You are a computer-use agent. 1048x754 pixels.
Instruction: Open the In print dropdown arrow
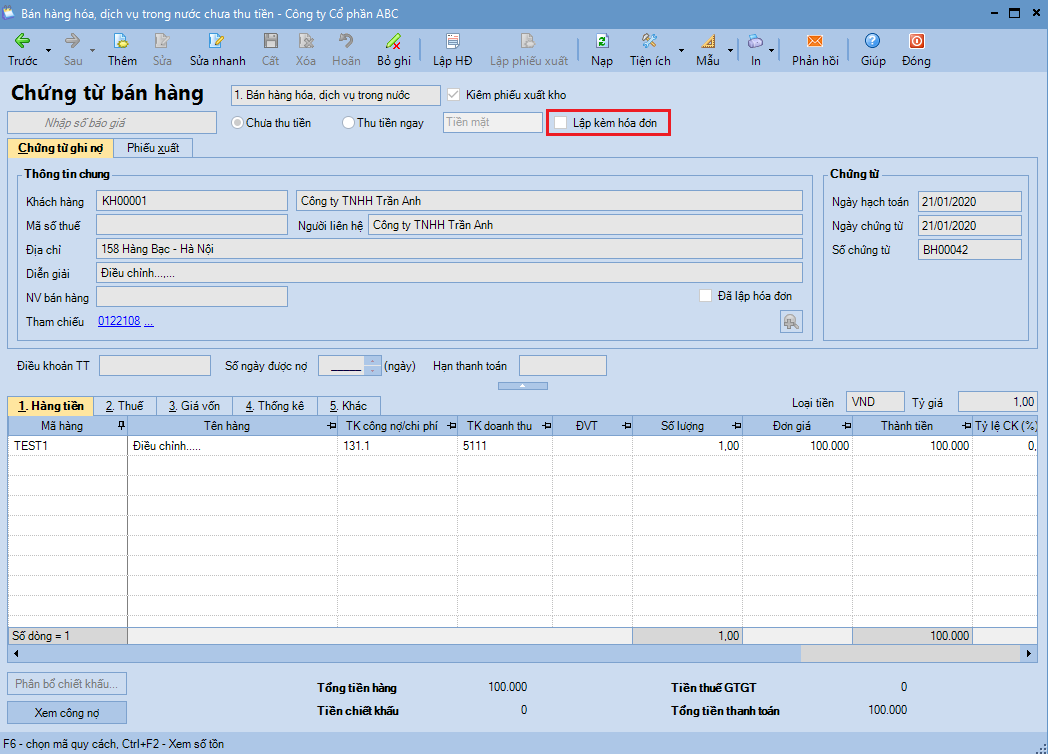(x=771, y=49)
